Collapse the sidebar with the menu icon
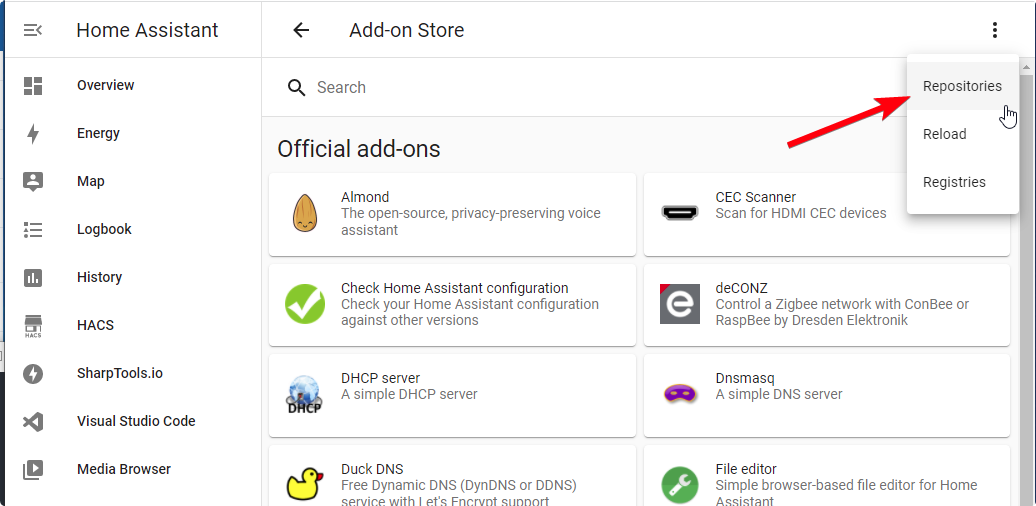 (32, 30)
